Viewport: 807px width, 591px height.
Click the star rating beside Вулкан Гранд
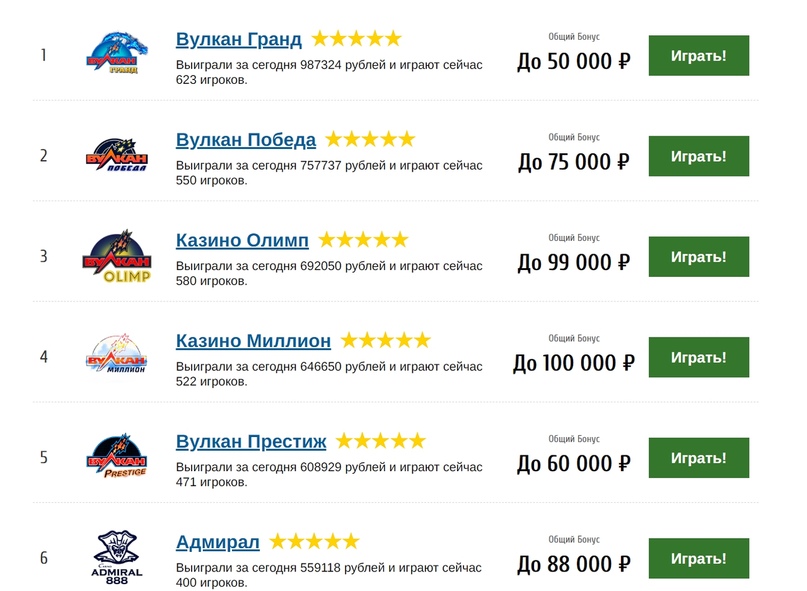tap(357, 39)
